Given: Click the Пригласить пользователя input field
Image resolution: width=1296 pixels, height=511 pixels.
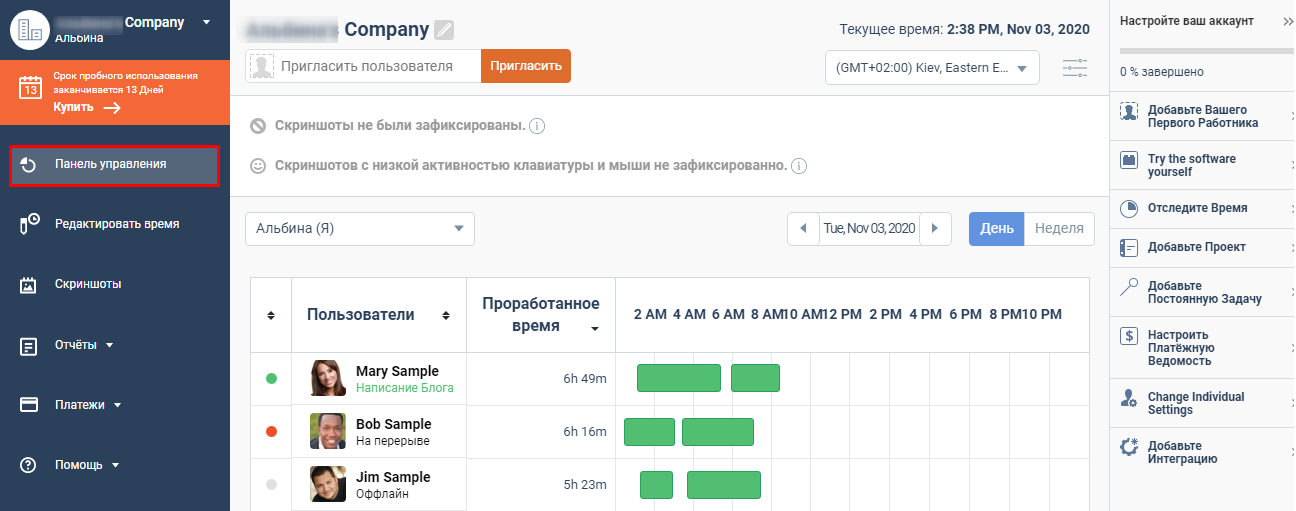Looking at the screenshot, I should coord(377,66).
